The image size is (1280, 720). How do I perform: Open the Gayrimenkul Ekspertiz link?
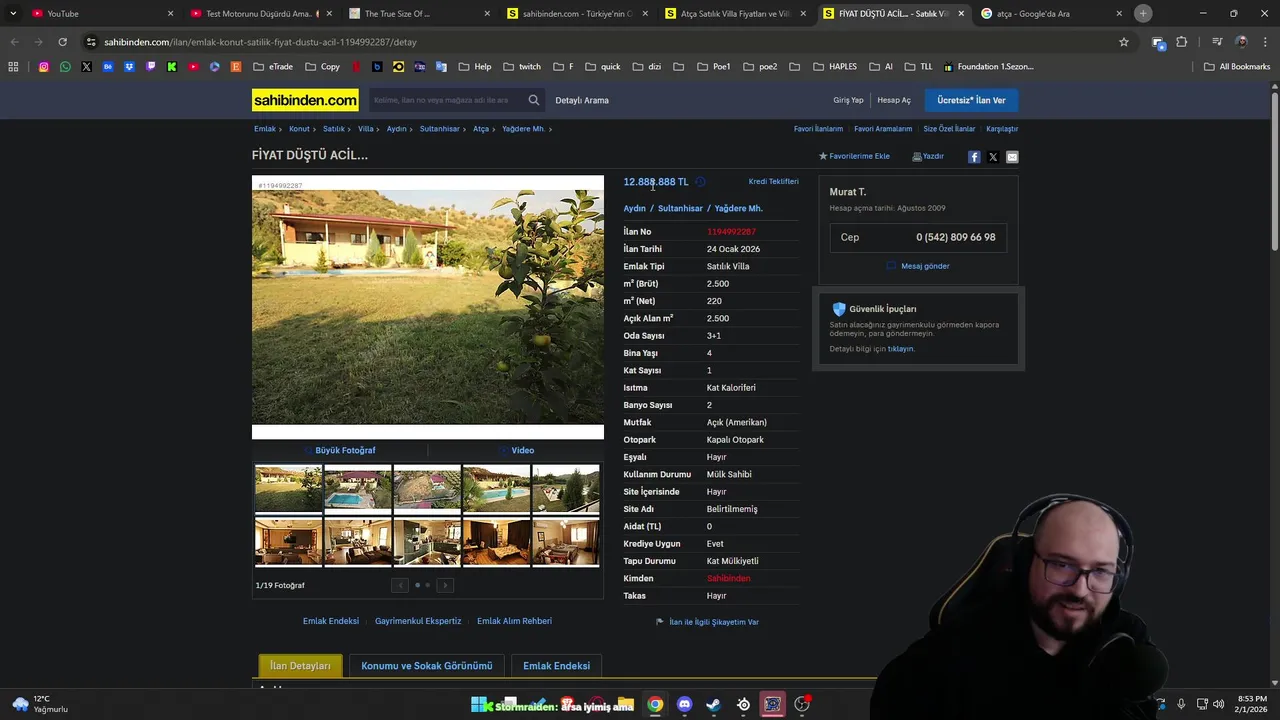pyautogui.click(x=418, y=621)
